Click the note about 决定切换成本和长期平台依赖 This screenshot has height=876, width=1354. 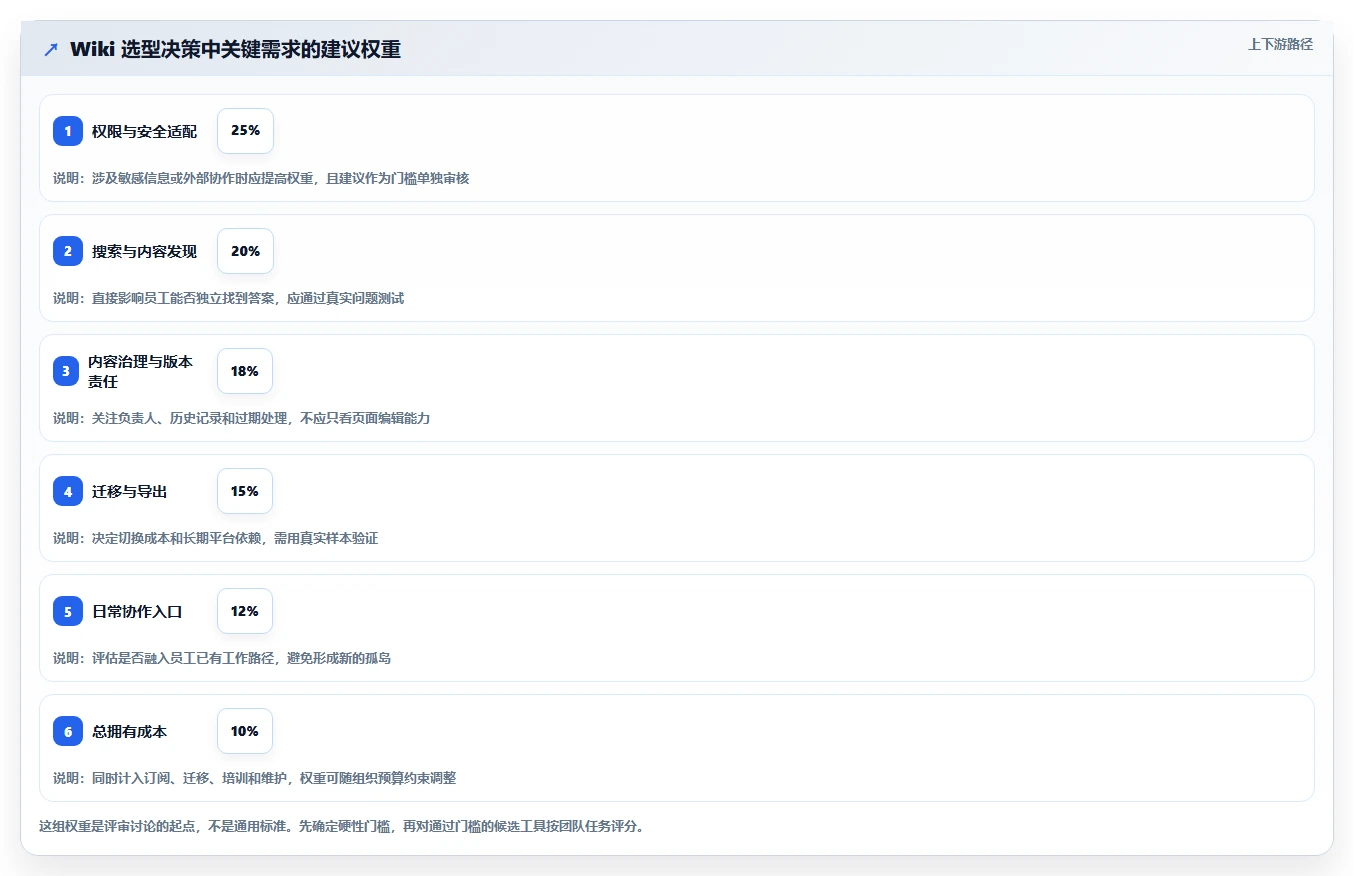click(x=215, y=538)
